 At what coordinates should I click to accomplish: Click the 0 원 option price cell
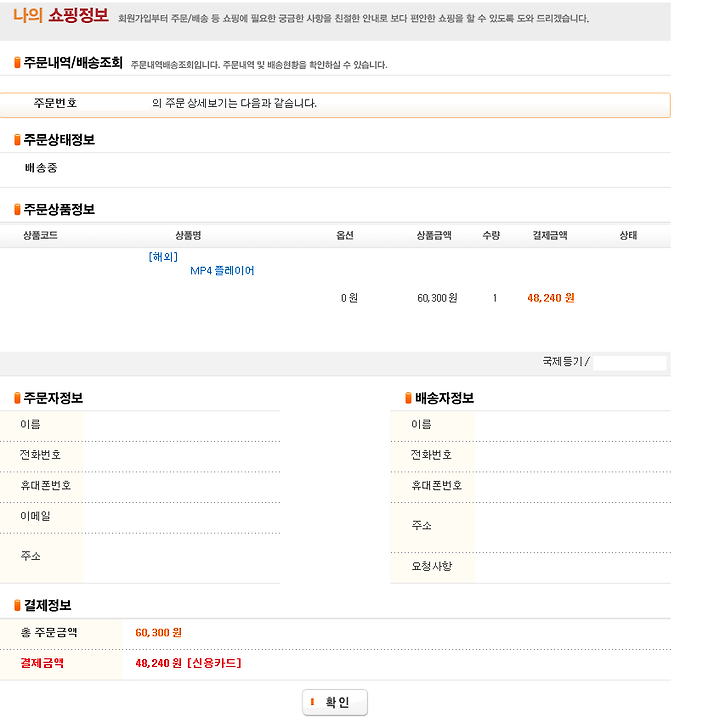click(349, 298)
